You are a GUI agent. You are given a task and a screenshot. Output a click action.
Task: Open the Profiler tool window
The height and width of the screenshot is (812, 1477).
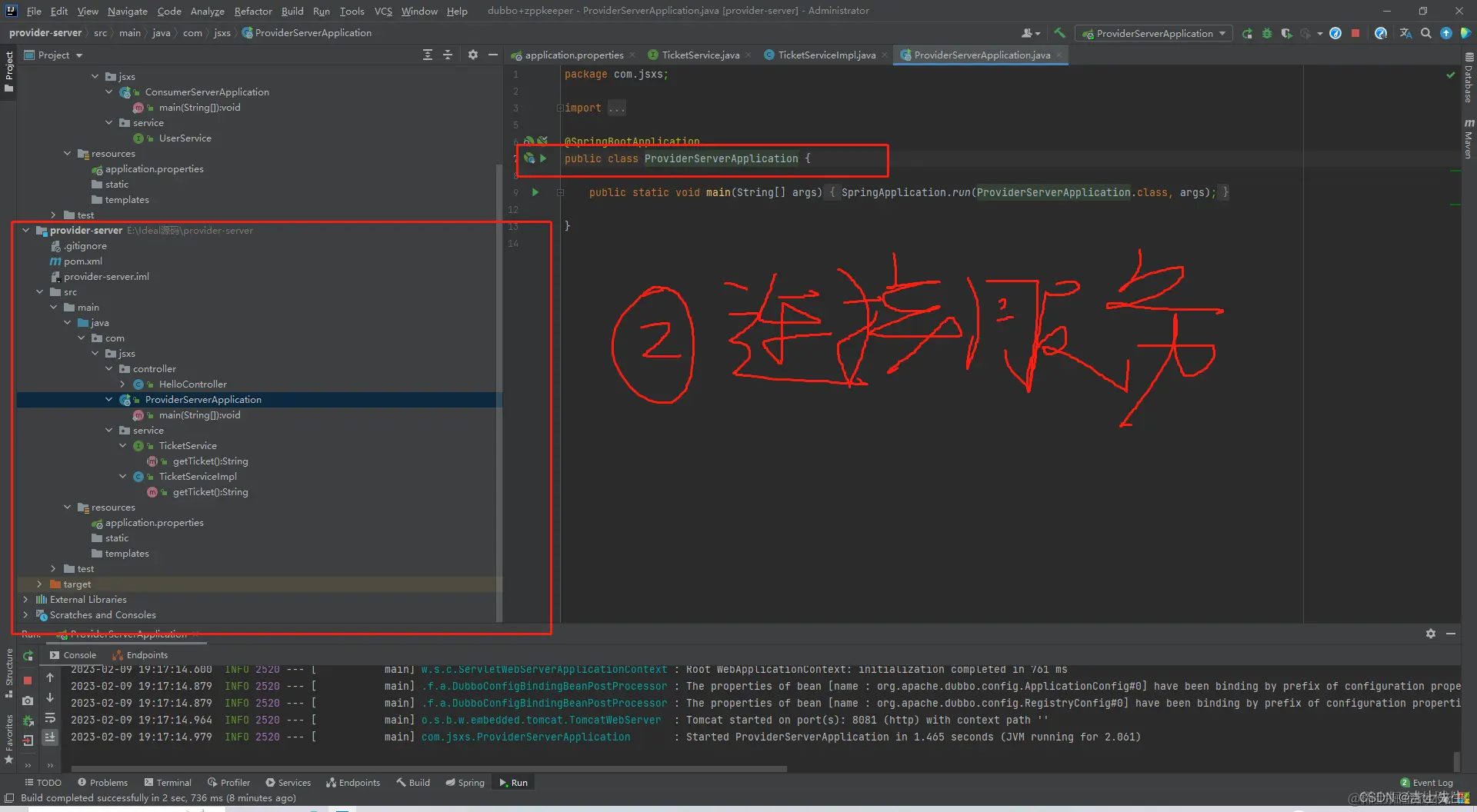point(228,783)
